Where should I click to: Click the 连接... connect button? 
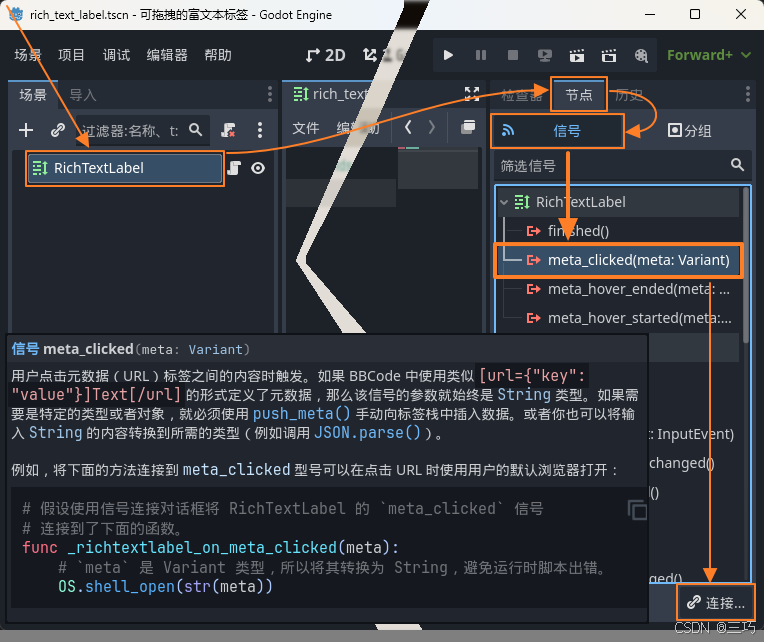click(x=715, y=603)
